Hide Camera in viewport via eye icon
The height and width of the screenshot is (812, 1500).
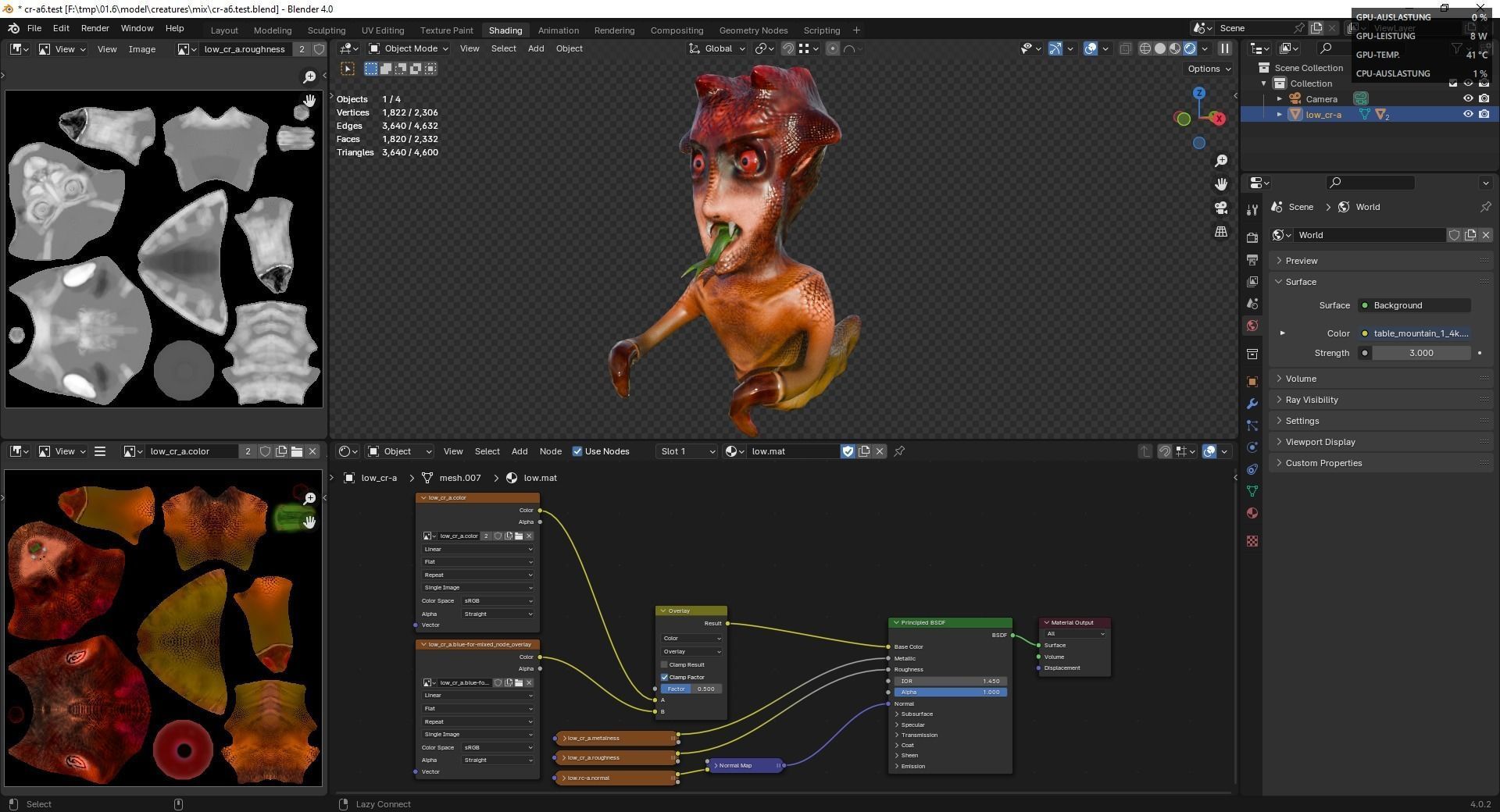[1468, 98]
